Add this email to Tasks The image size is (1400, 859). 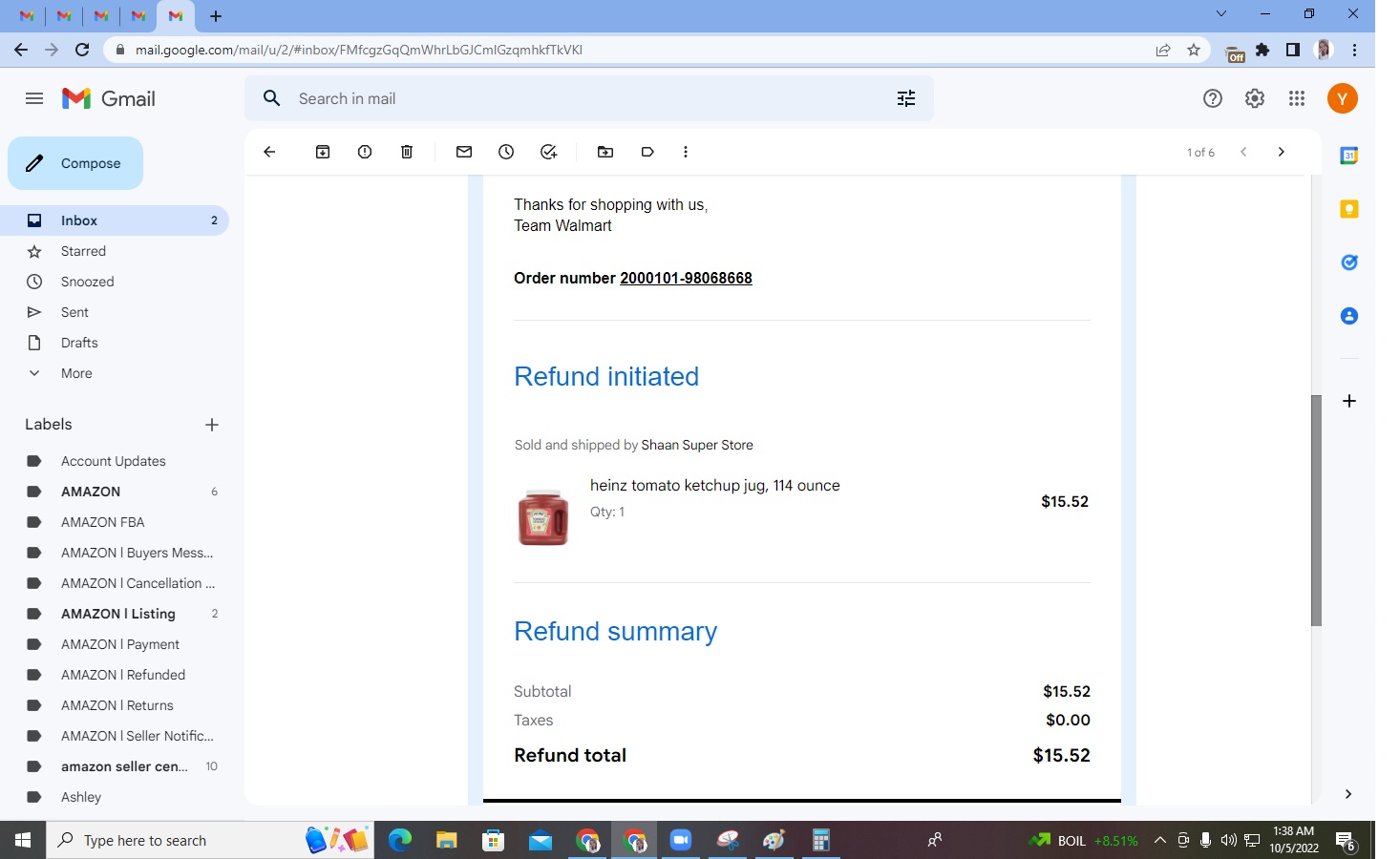548,152
